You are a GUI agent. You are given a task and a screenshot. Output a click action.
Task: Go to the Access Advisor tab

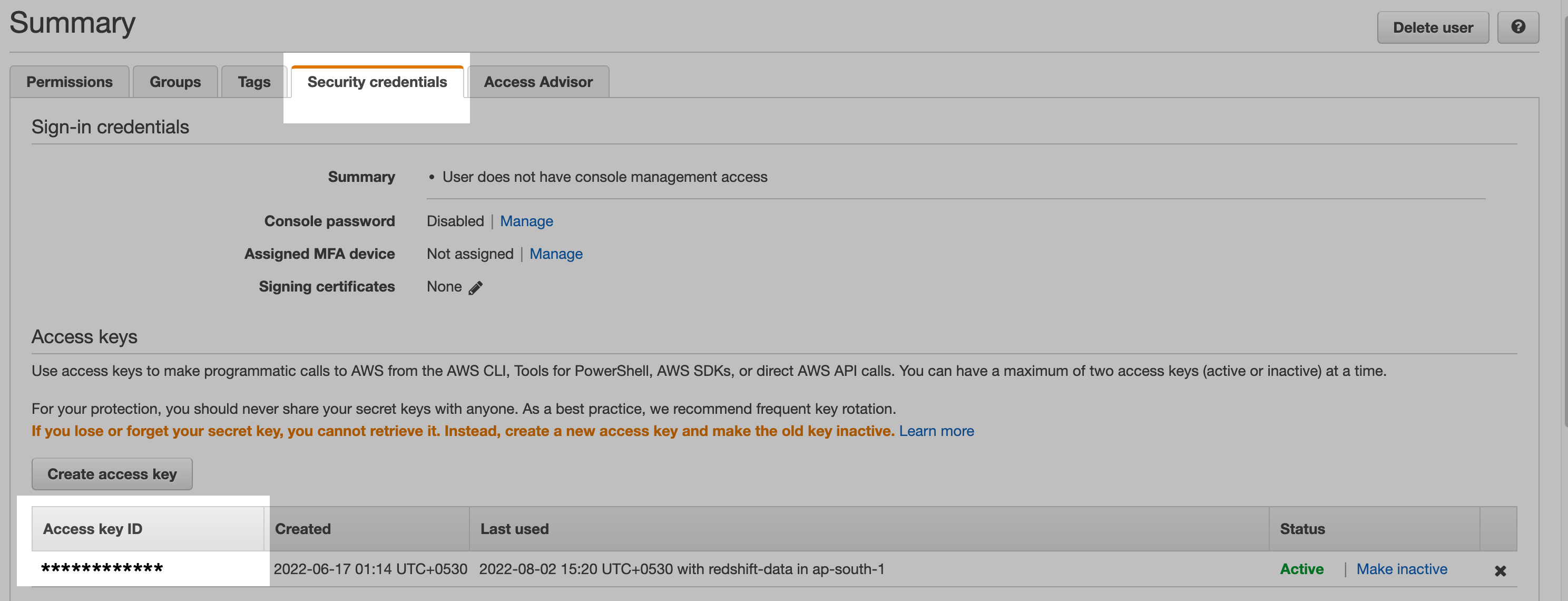pyautogui.click(x=538, y=82)
